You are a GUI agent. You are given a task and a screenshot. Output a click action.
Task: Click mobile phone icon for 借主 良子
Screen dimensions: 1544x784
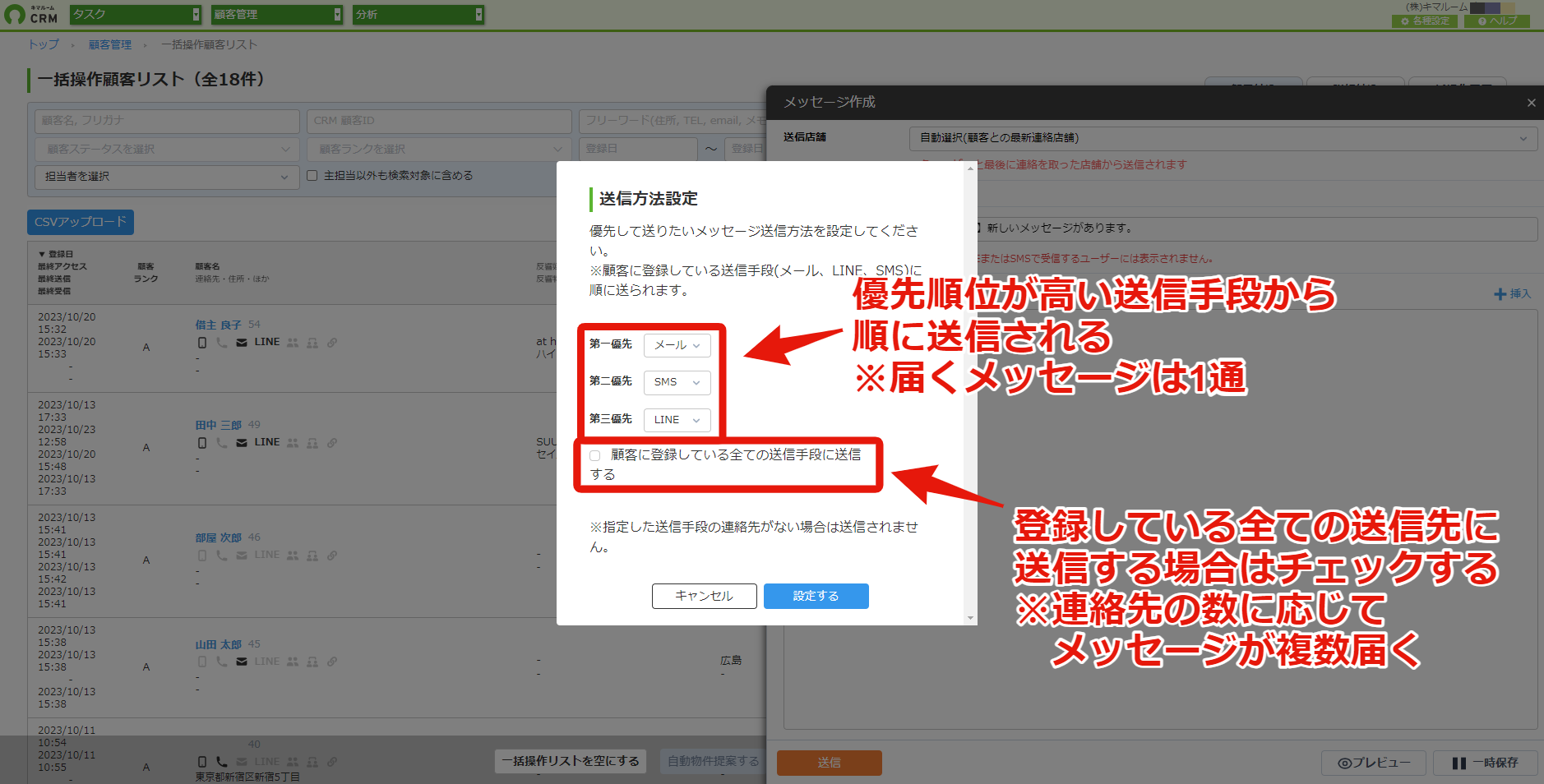[202, 343]
